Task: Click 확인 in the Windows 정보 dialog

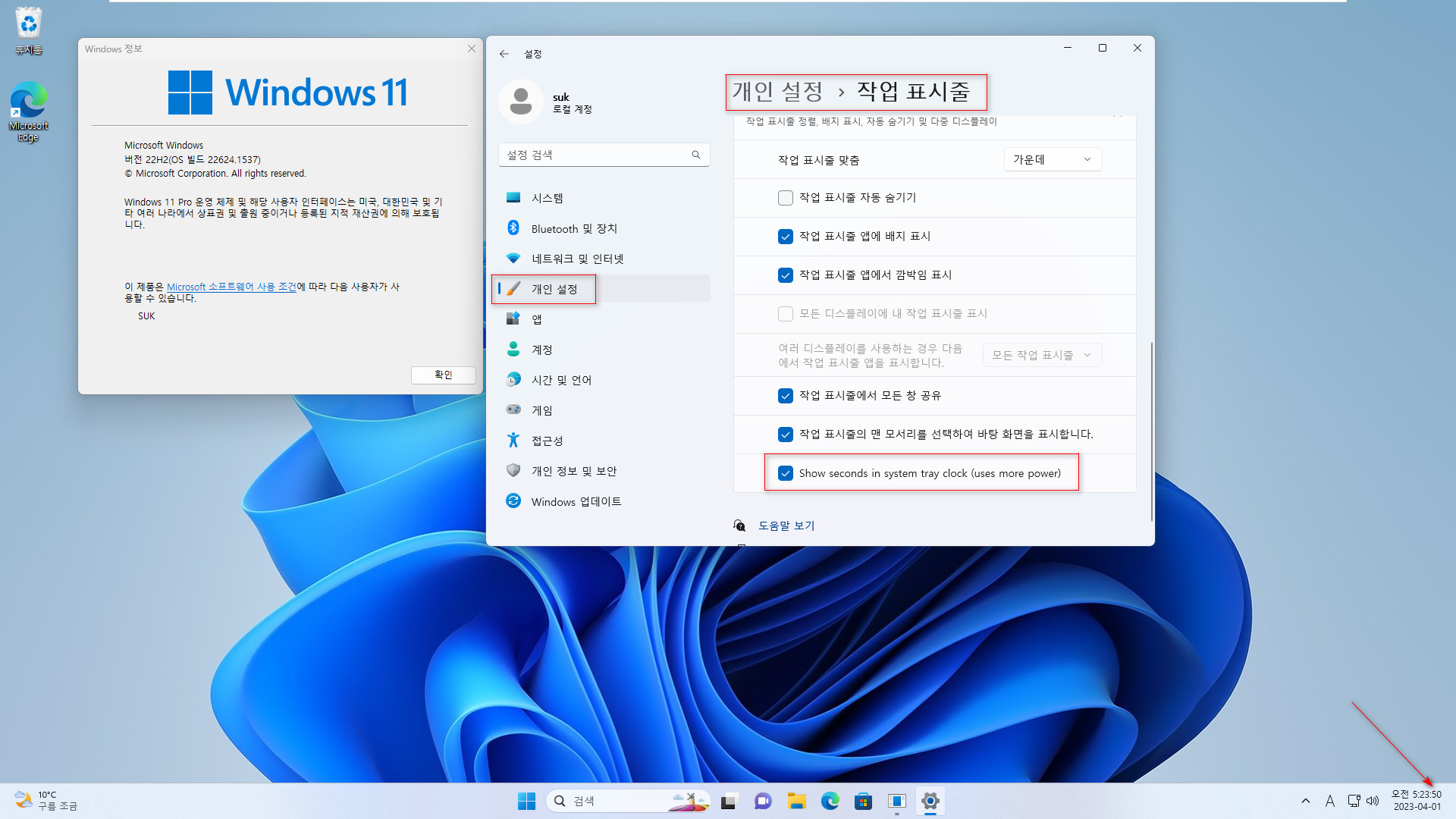Action: pyautogui.click(x=443, y=375)
